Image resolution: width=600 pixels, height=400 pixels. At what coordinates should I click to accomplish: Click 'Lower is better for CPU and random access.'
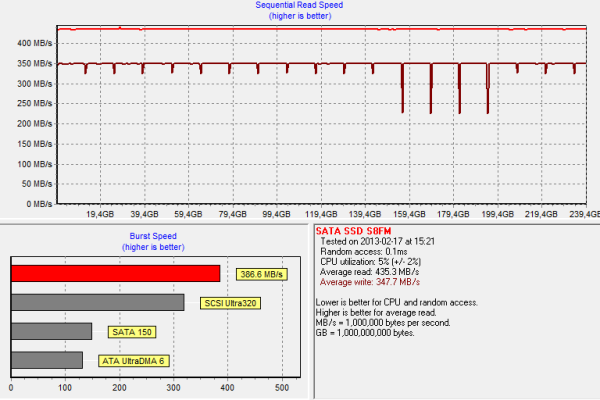click(x=397, y=302)
